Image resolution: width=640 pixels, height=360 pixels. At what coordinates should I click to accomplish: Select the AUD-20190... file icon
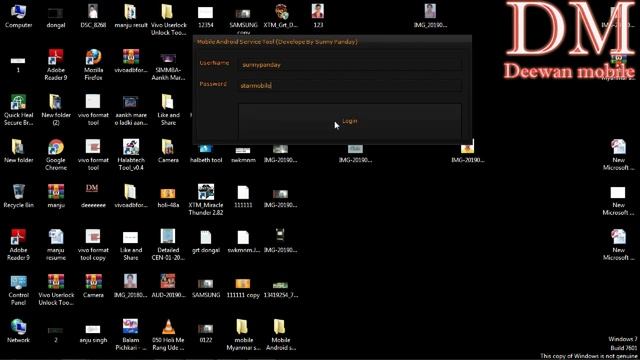coord(168,286)
